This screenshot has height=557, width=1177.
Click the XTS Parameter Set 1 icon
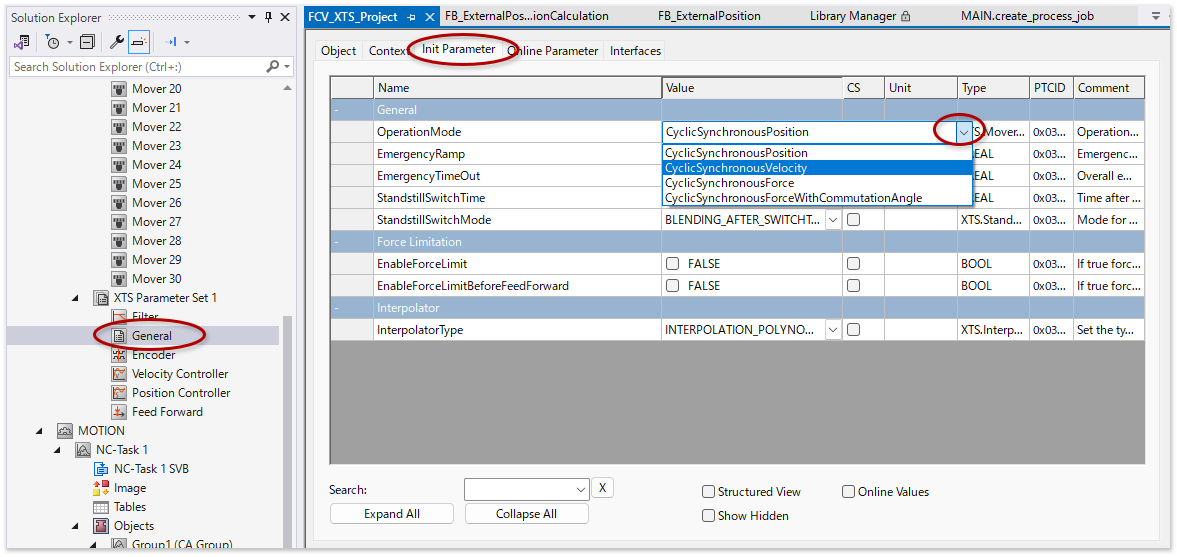click(x=100, y=298)
